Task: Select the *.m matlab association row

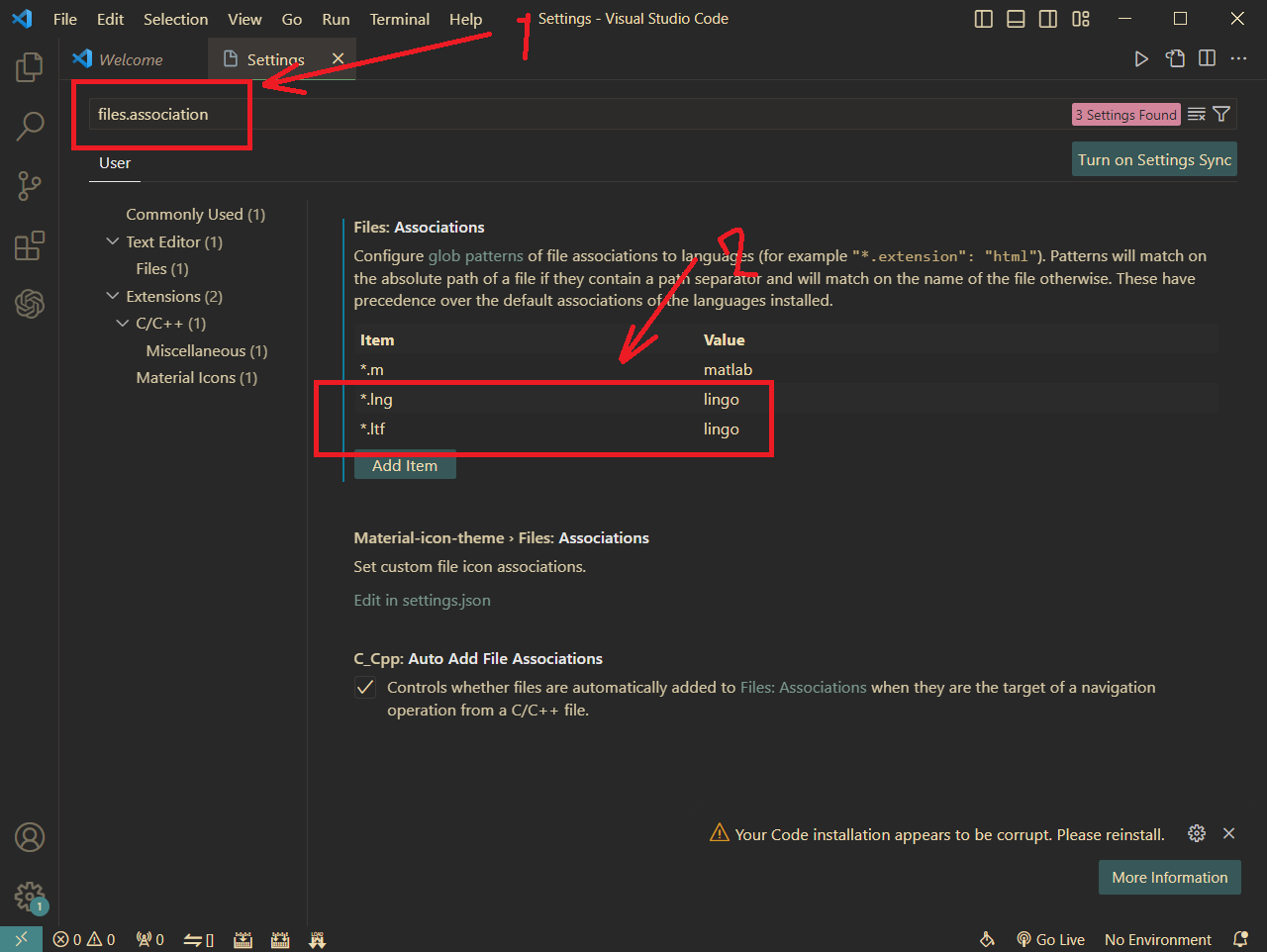Action: tap(786, 369)
